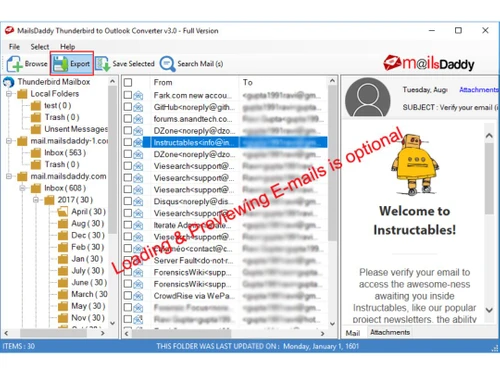500x375 pixels.
Task: Check the Instructables email checkbox
Action: (x=128, y=142)
